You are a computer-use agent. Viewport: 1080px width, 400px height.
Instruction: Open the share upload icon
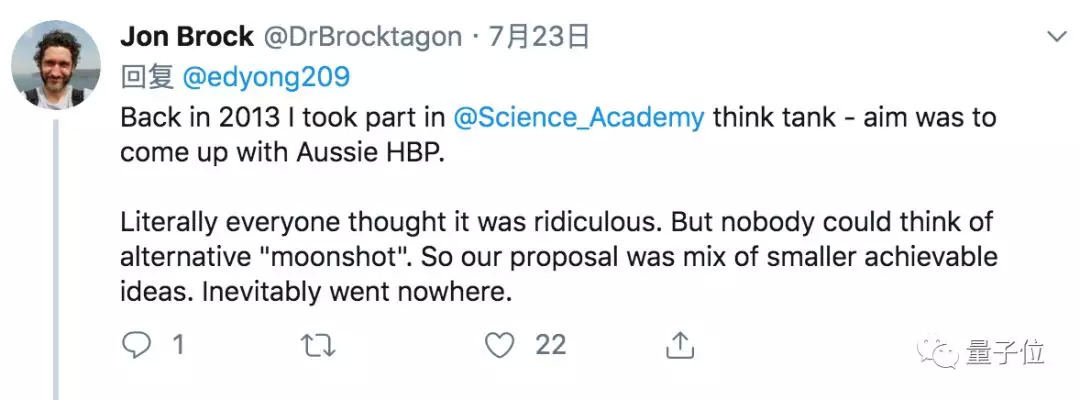[680, 346]
